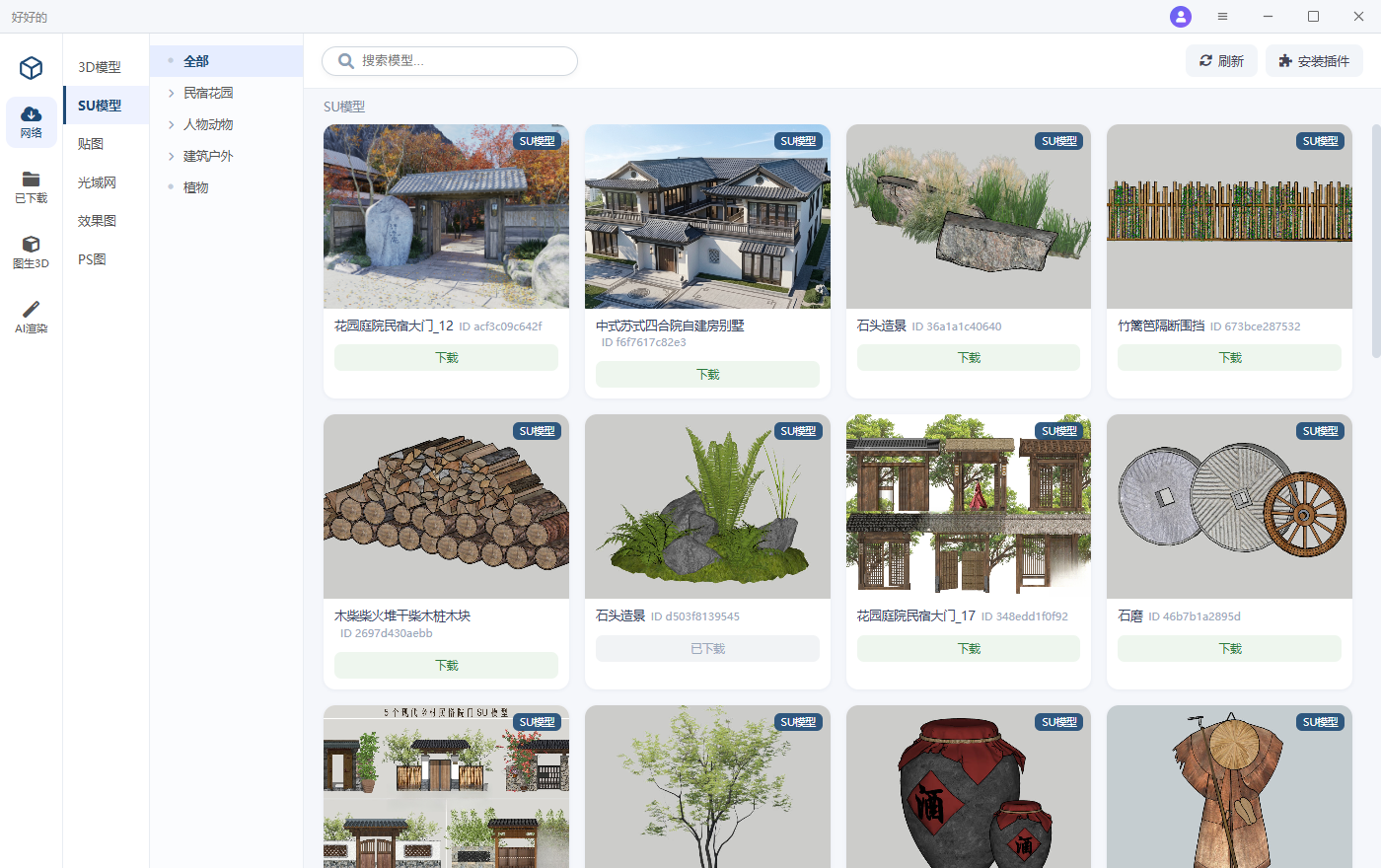Click 已下载 button under 石头造景 fern model

tap(707, 649)
